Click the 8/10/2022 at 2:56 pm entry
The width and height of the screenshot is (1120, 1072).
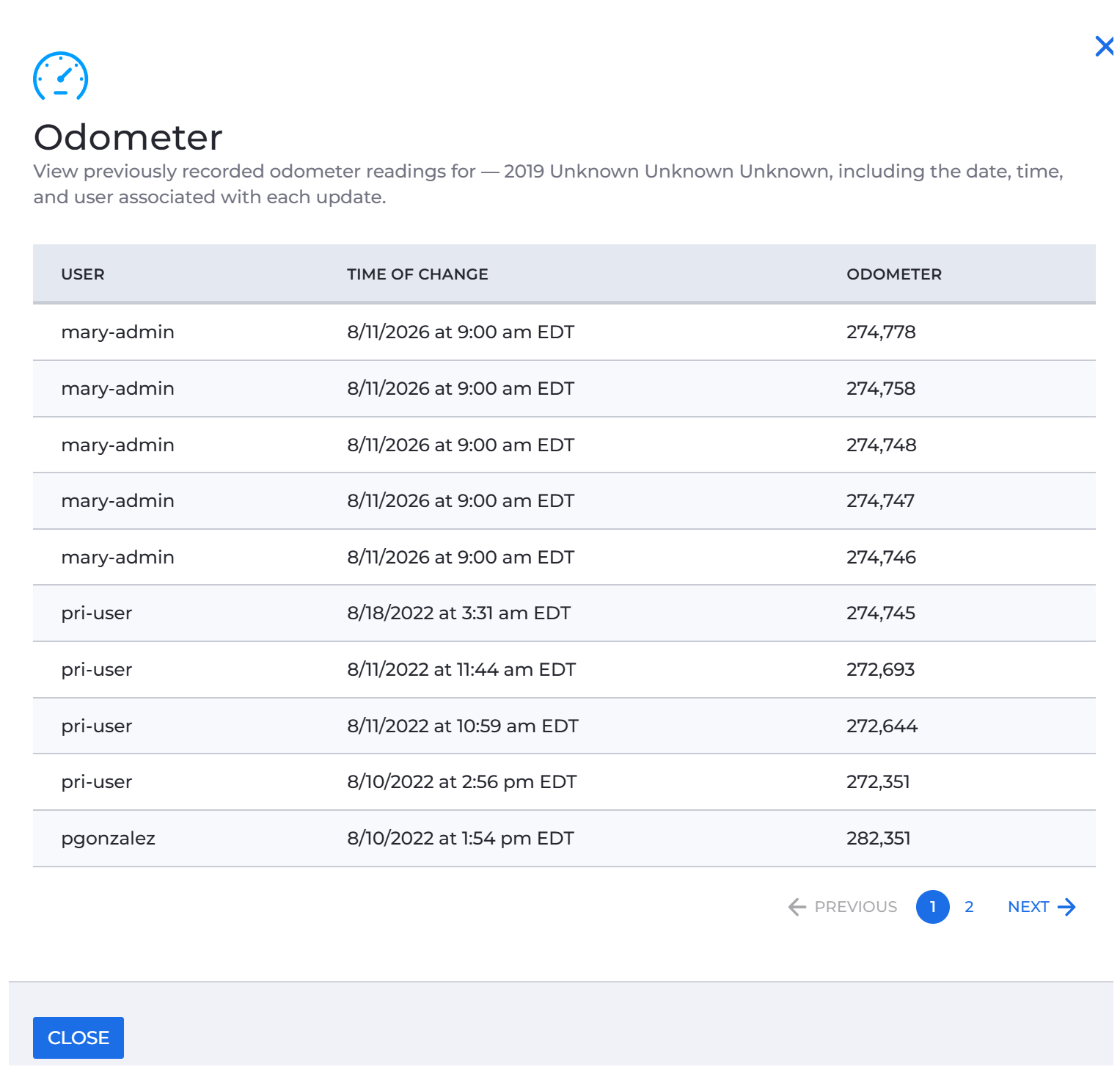point(461,782)
